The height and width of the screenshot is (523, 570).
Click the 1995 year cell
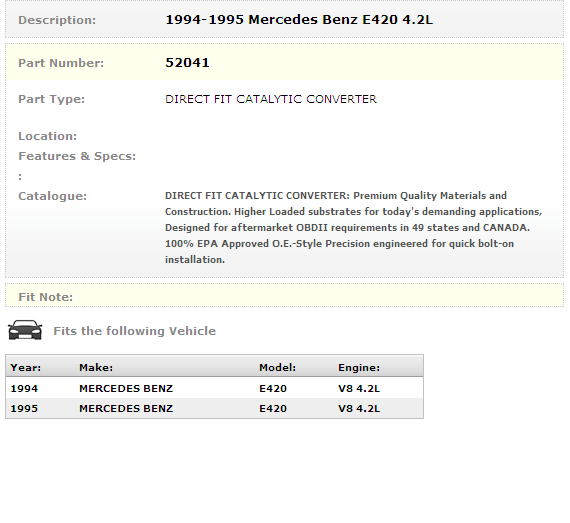point(24,409)
